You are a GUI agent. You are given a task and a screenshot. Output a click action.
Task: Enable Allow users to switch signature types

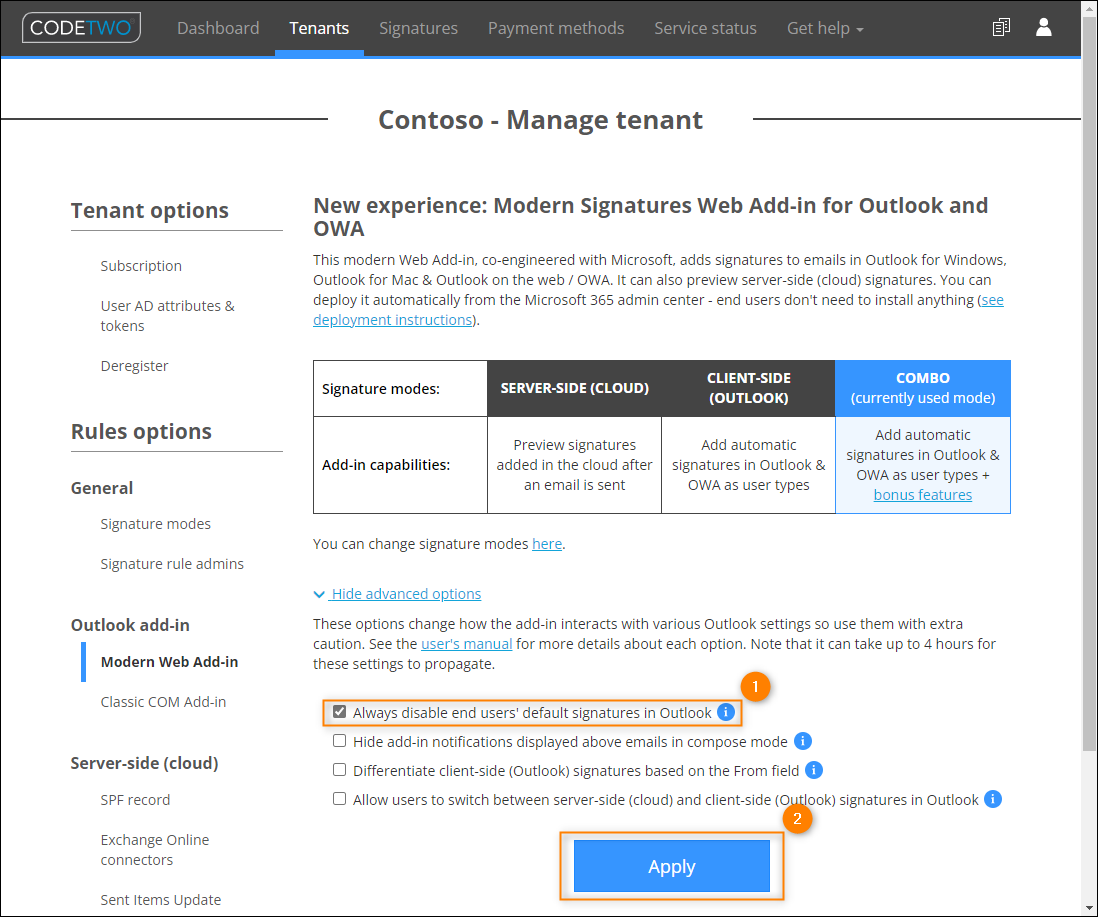340,799
